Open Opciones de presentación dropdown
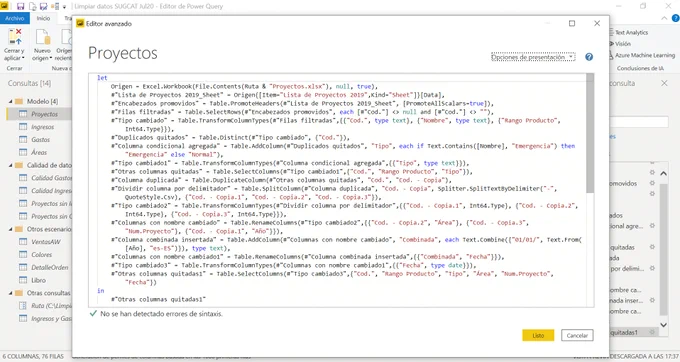 [533, 57]
